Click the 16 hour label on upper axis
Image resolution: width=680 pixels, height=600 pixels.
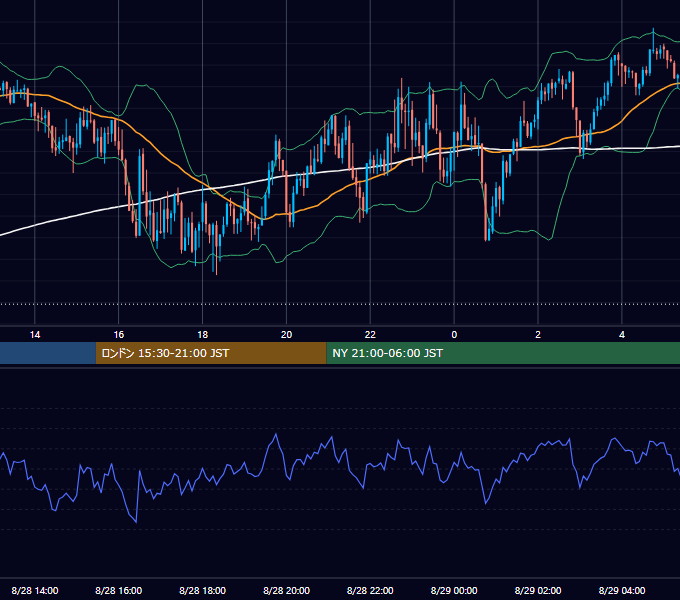pyautogui.click(x=119, y=335)
